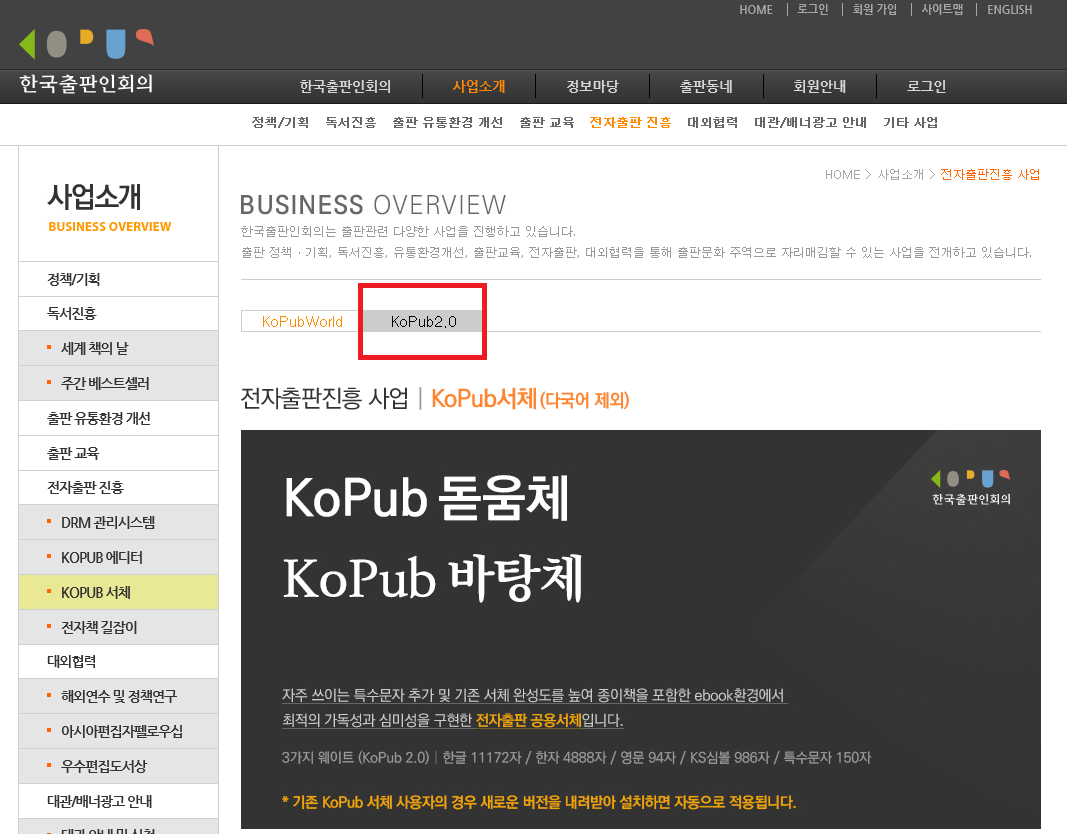The image size is (1067, 834).
Task: Open 출판 교육 in the left sidebar
Action: [118, 453]
